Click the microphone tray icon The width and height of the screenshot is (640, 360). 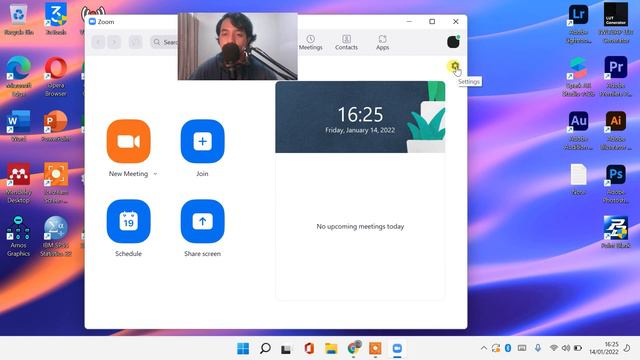(538, 348)
